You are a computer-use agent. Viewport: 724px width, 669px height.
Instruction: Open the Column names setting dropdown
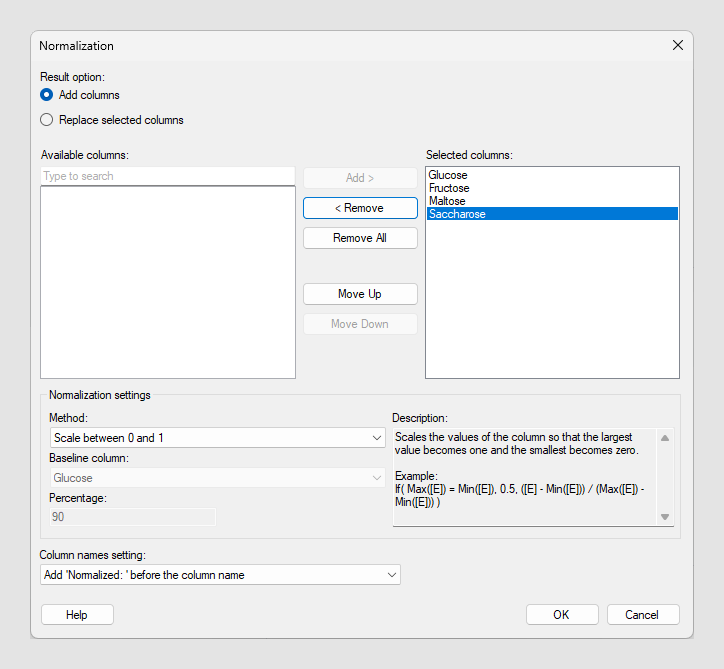tap(220, 575)
